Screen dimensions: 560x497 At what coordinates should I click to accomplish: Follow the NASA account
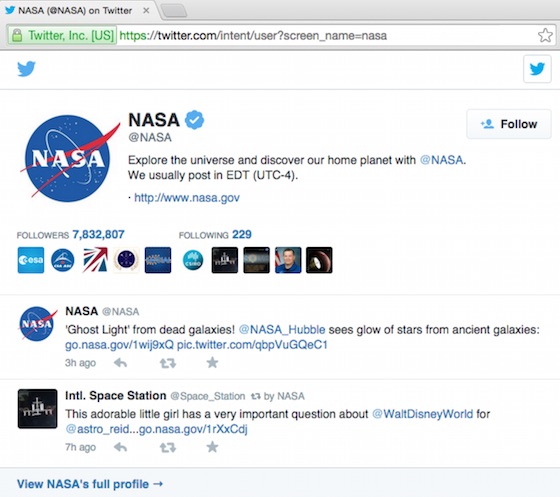(x=509, y=124)
